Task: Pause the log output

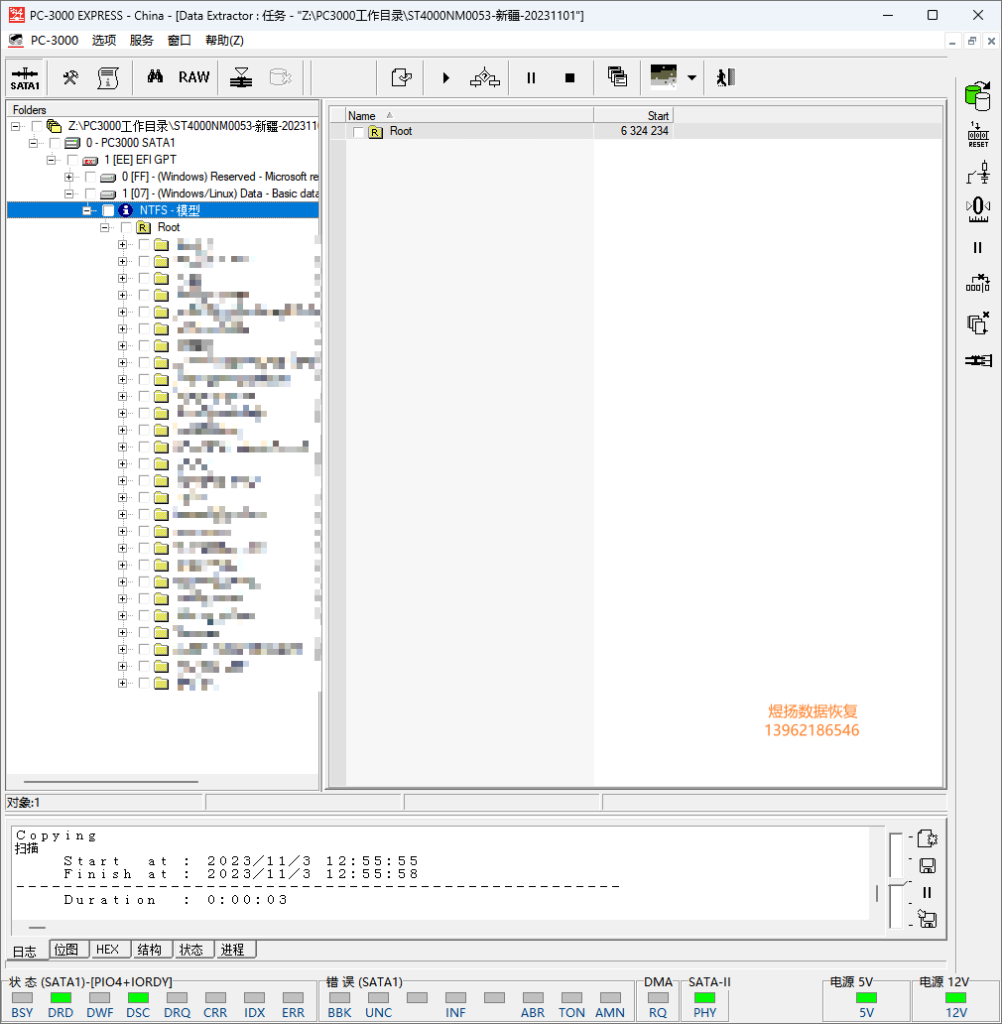Action: [927, 893]
